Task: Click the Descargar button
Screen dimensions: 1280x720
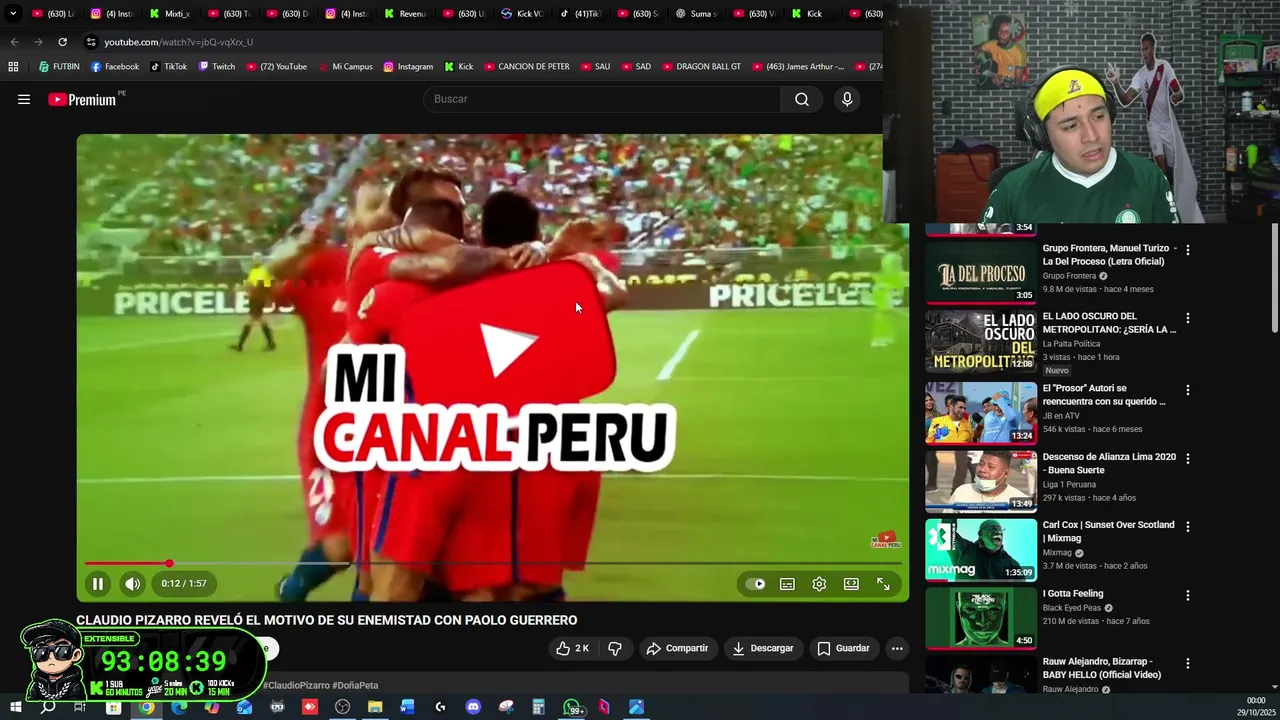Action: coord(763,648)
